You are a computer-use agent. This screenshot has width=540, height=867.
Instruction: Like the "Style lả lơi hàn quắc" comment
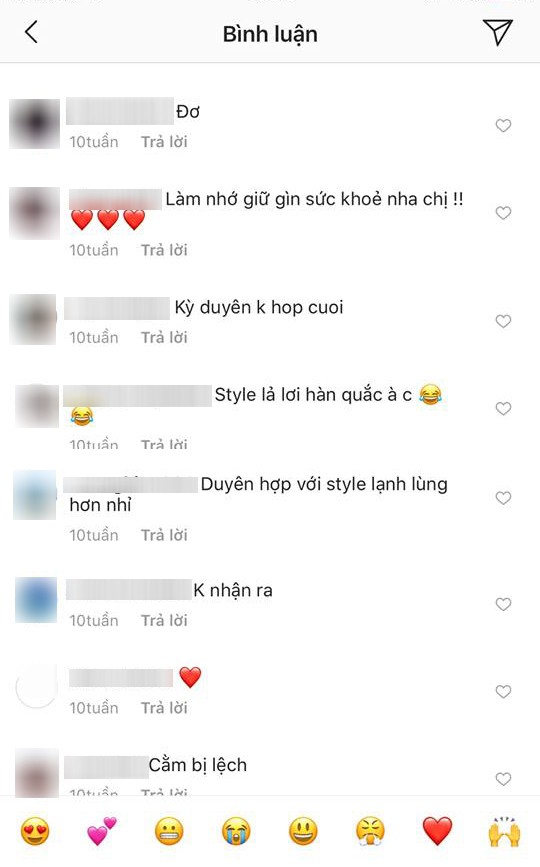pos(503,409)
